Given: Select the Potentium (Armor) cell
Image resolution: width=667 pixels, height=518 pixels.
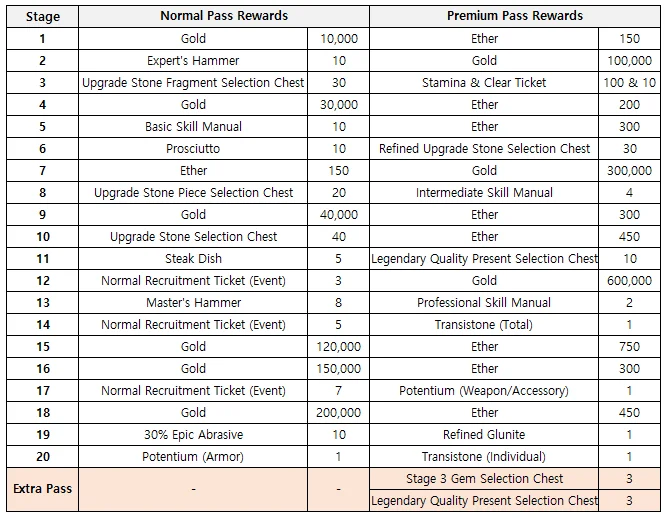Looking at the screenshot, I should pyautogui.click(x=194, y=456).
